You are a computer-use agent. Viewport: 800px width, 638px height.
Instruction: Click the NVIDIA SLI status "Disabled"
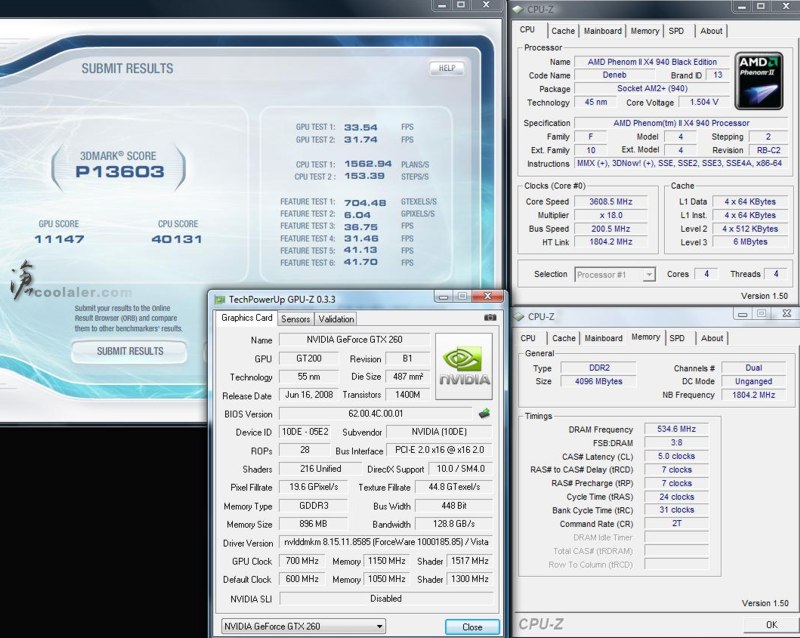pos(386,599)
